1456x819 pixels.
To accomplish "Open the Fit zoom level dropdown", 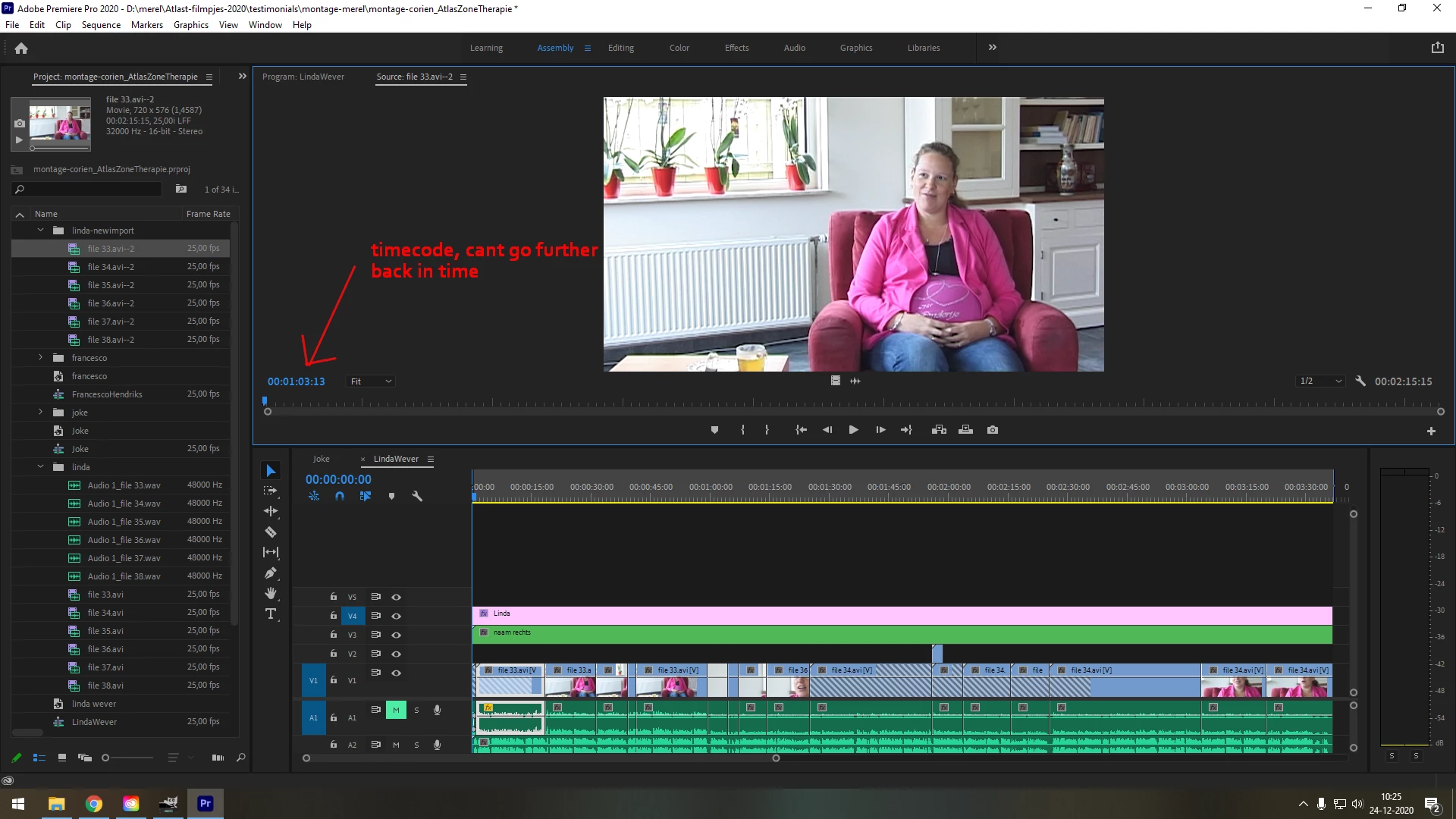I will 371,381.
